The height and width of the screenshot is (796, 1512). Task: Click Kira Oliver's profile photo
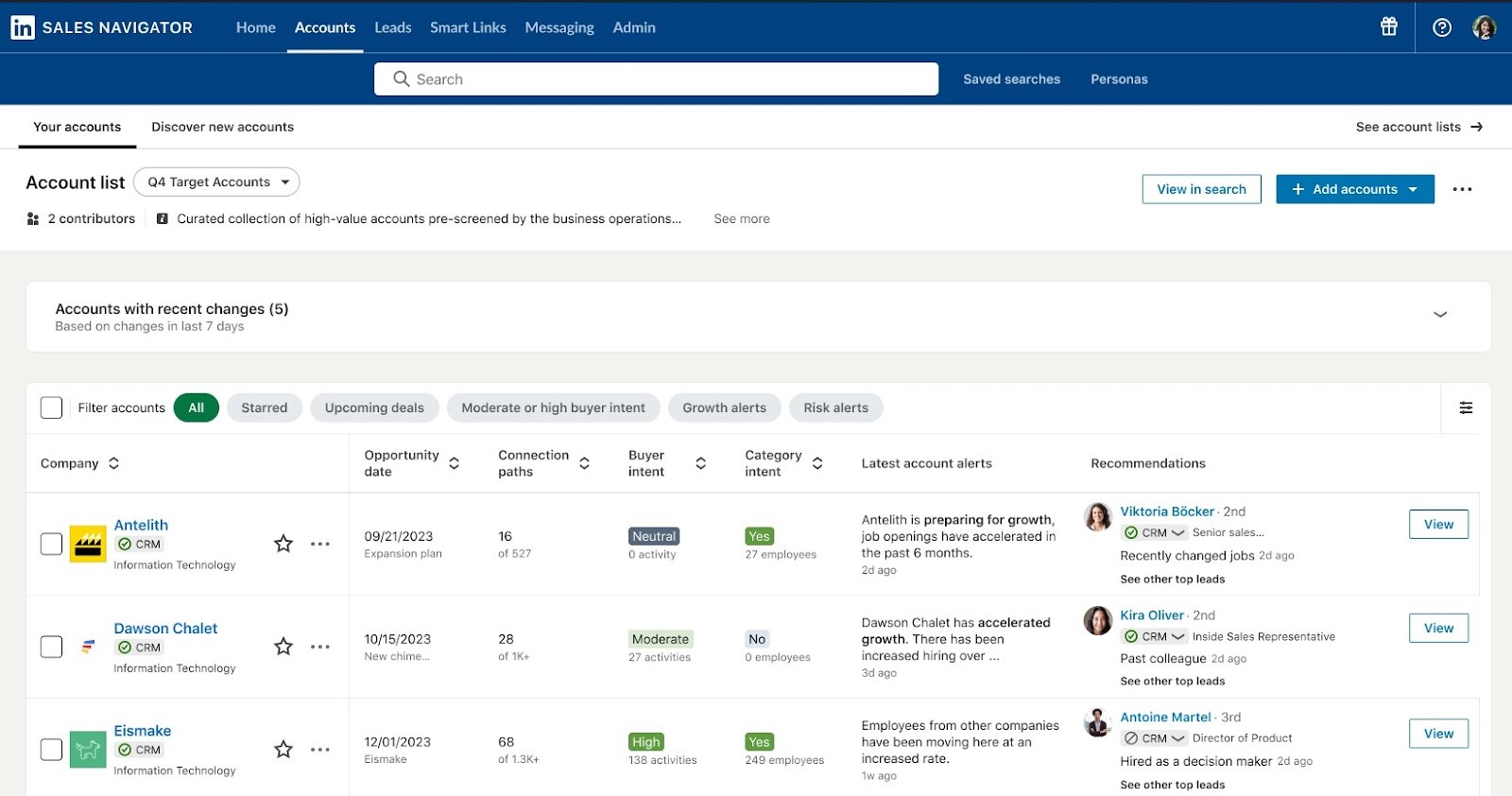coord(1097,621)
